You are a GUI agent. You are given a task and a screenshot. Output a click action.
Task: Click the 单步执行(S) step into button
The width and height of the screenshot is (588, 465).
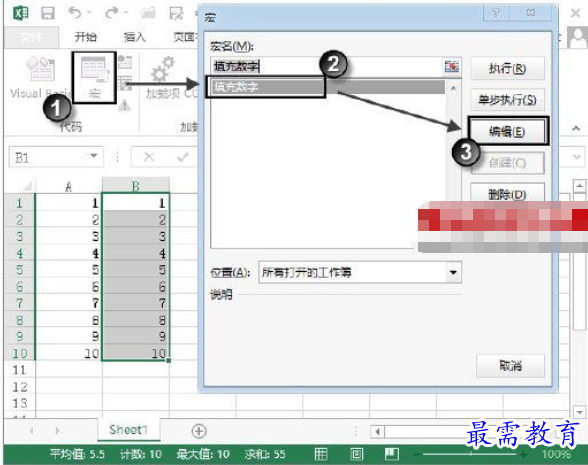click(x=507, y=100)
